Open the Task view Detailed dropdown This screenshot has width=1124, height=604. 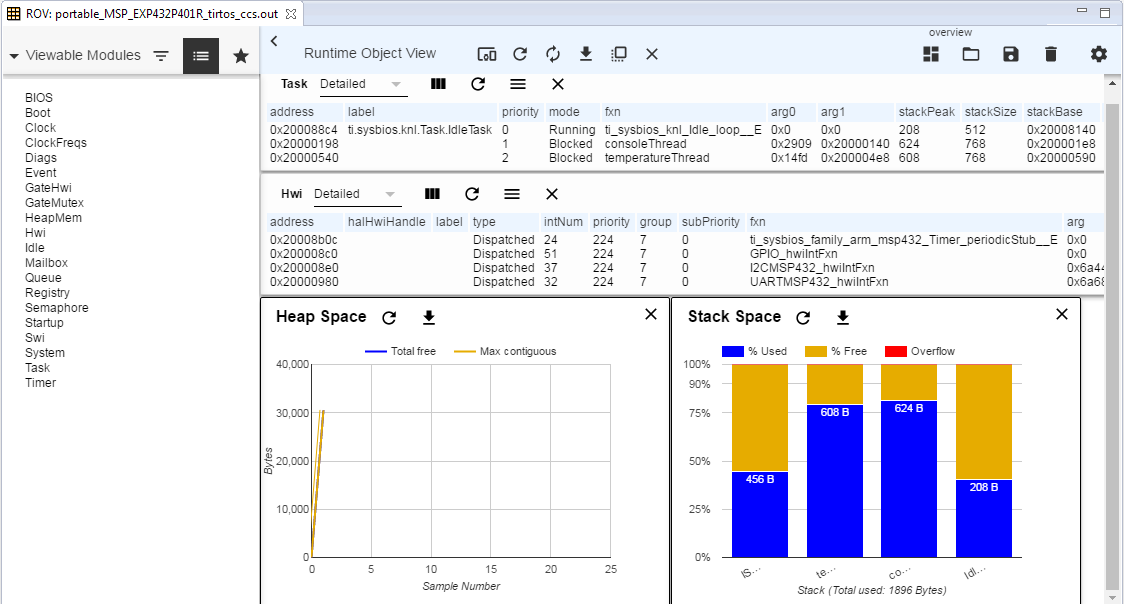pyautogui.click(x=361, y=84)
